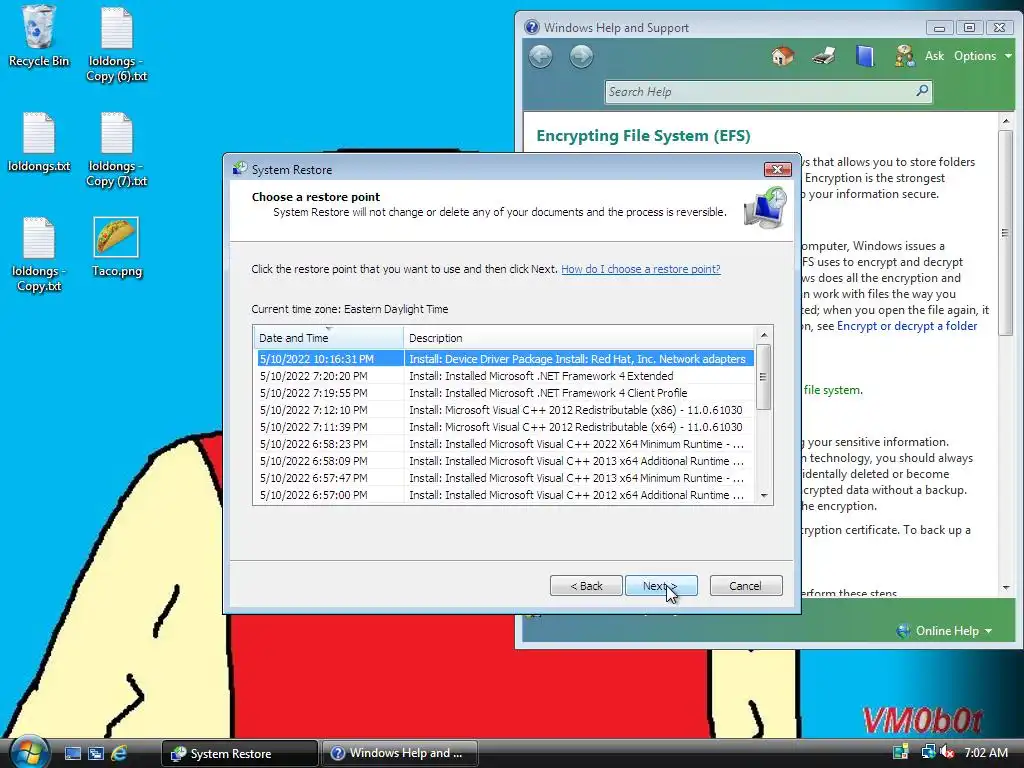Start search with magnifier icon in Help
Viewport: 1024px width, 768px height.
[922, 91]
